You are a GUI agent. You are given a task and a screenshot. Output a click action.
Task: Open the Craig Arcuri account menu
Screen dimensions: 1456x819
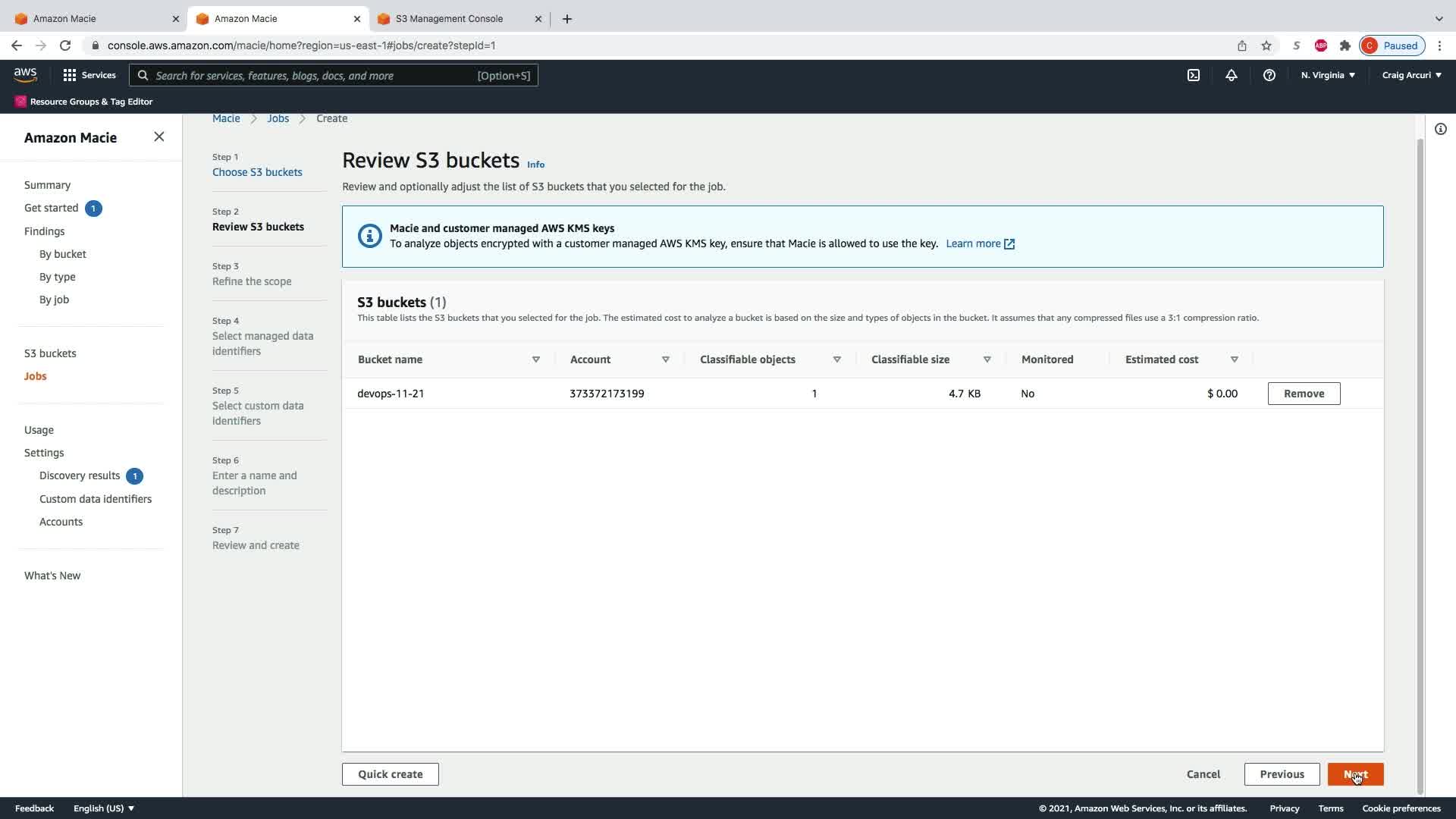[x=1411, y=75]
